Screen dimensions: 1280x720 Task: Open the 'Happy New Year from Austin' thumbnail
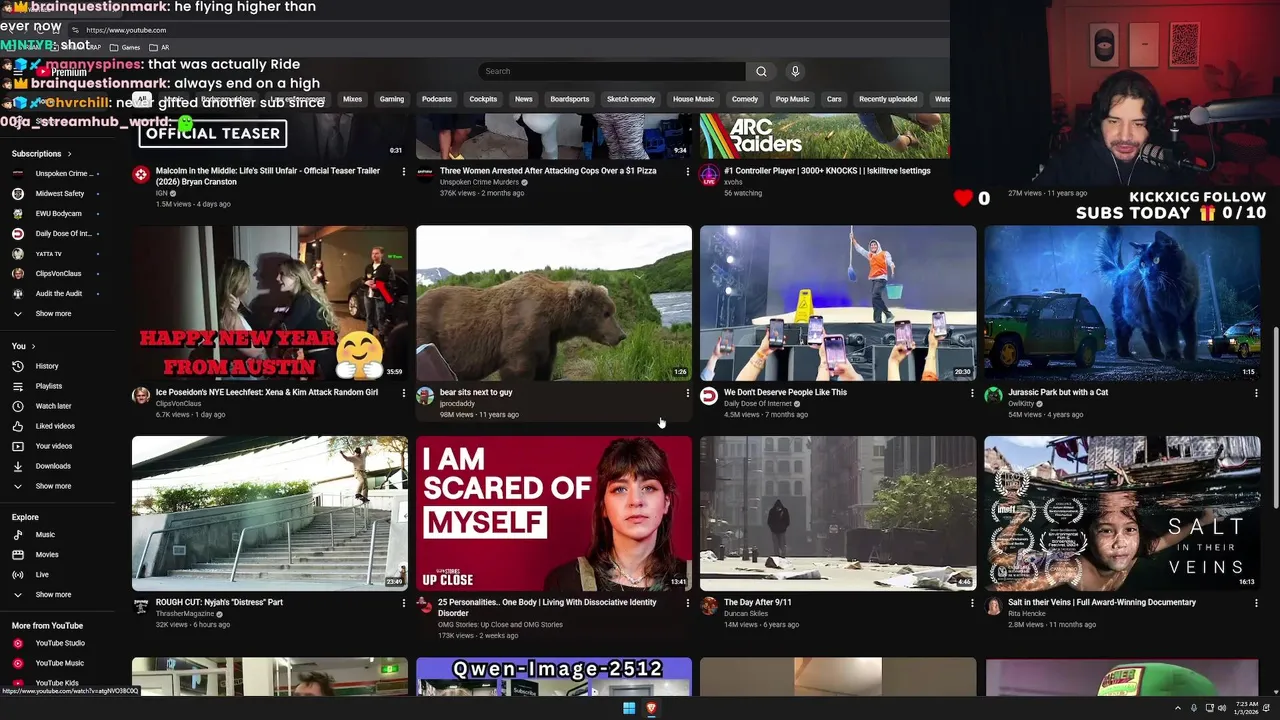pyautogui.click(x=270, y=303)
